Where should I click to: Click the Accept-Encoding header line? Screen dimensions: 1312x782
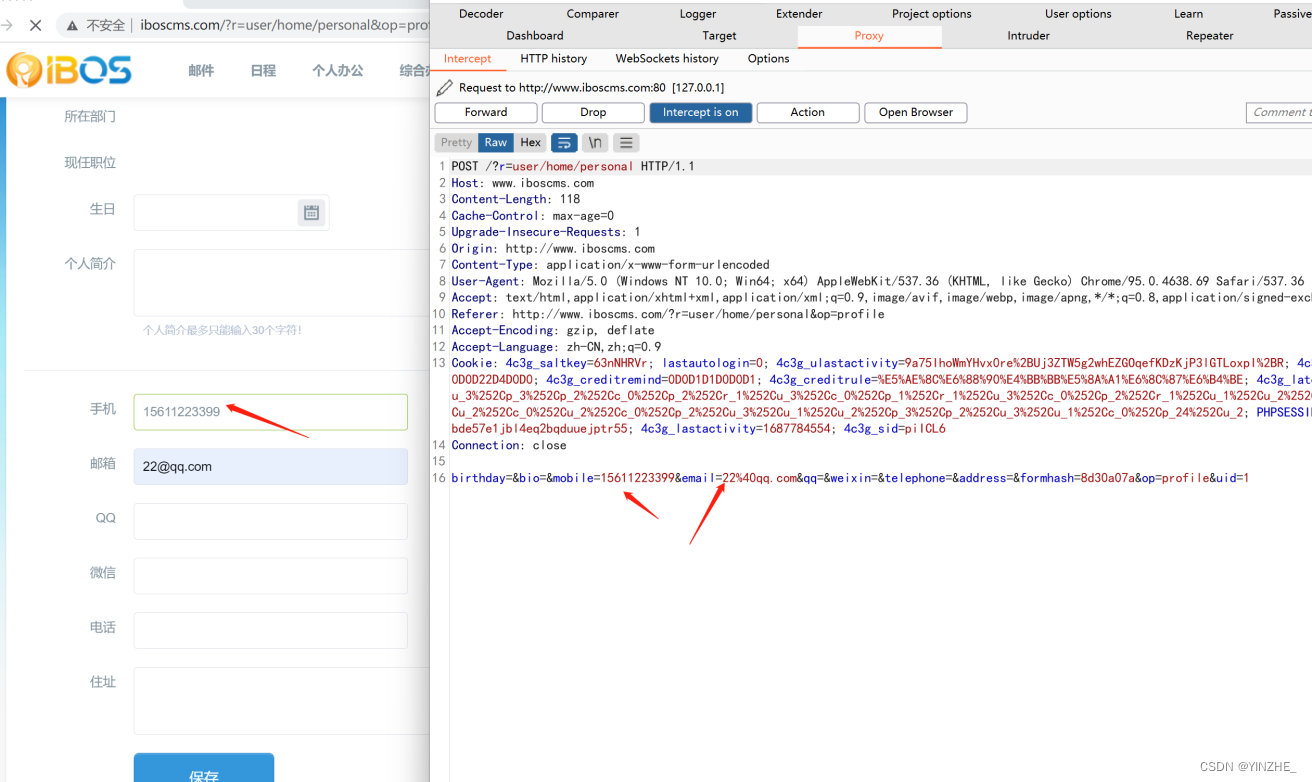(553, 330)
